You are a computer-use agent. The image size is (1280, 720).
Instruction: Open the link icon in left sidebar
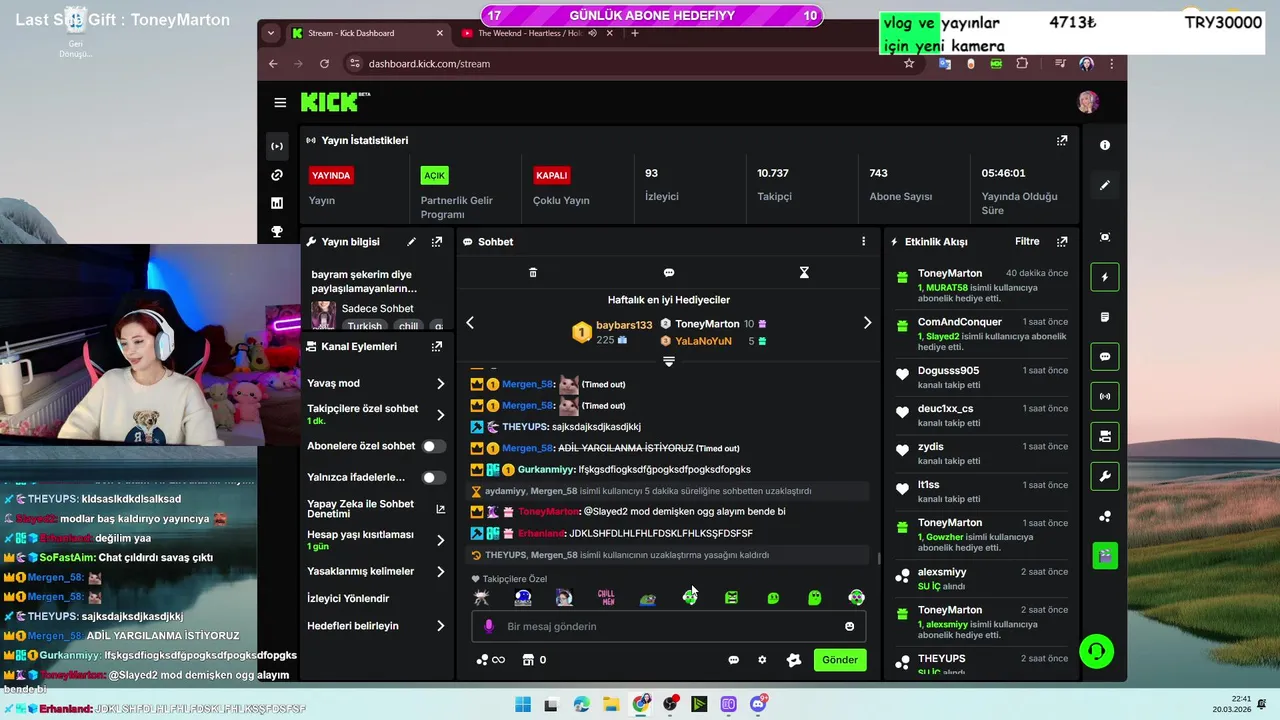tap(277, 175)
